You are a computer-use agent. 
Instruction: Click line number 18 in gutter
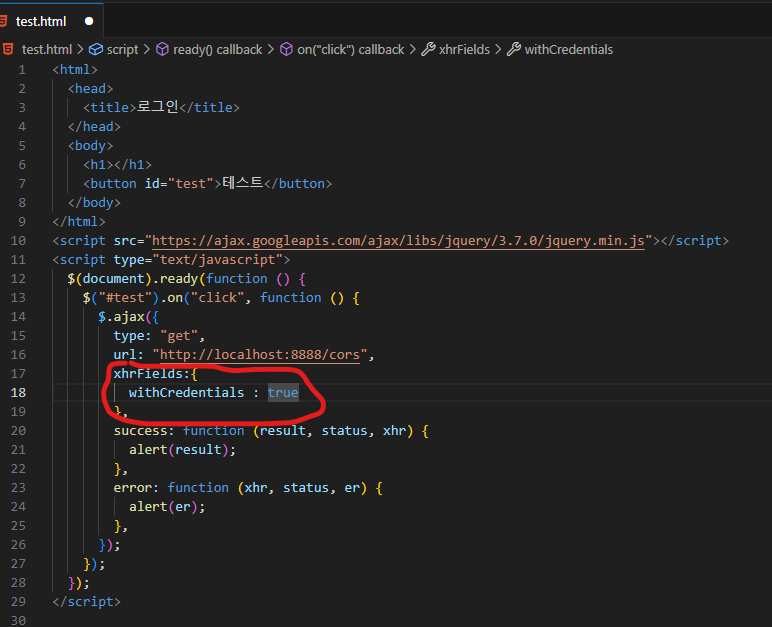pyautogui.click(x=18, y=393)
